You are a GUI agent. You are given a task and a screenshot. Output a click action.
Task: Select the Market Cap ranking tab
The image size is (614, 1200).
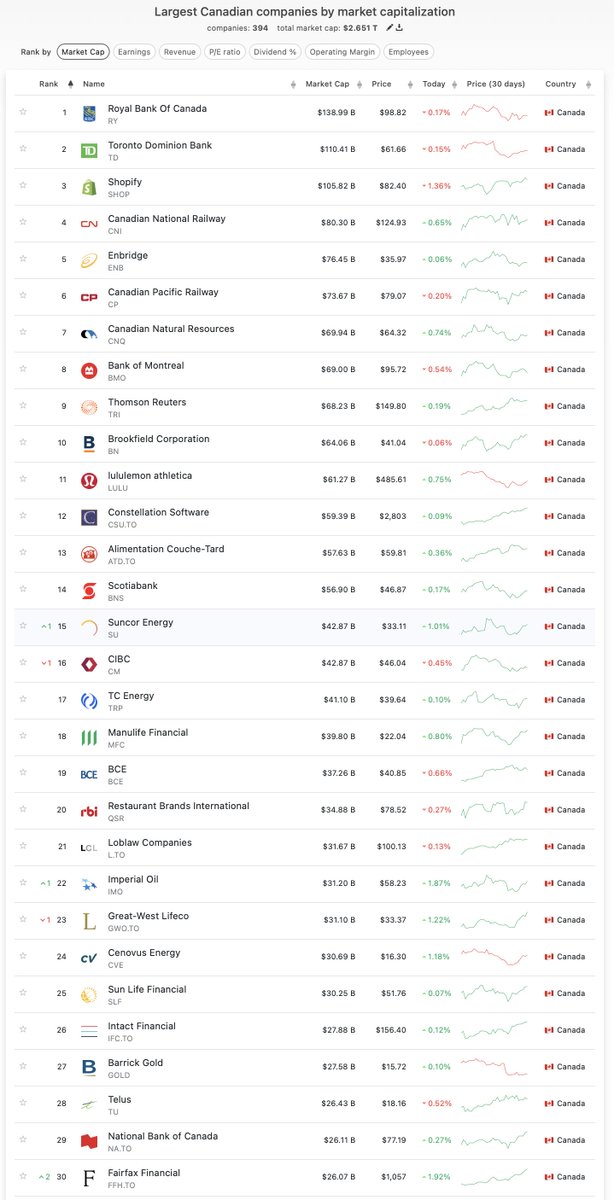click(82, 51)
